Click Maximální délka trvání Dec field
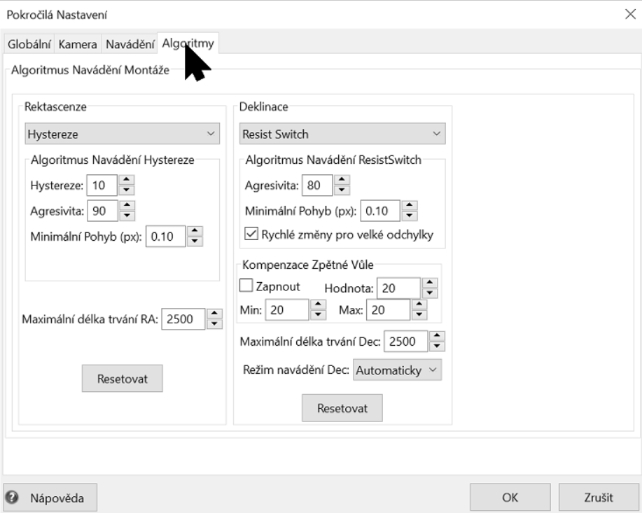642x513 pixels. click(x=406, y=341)
